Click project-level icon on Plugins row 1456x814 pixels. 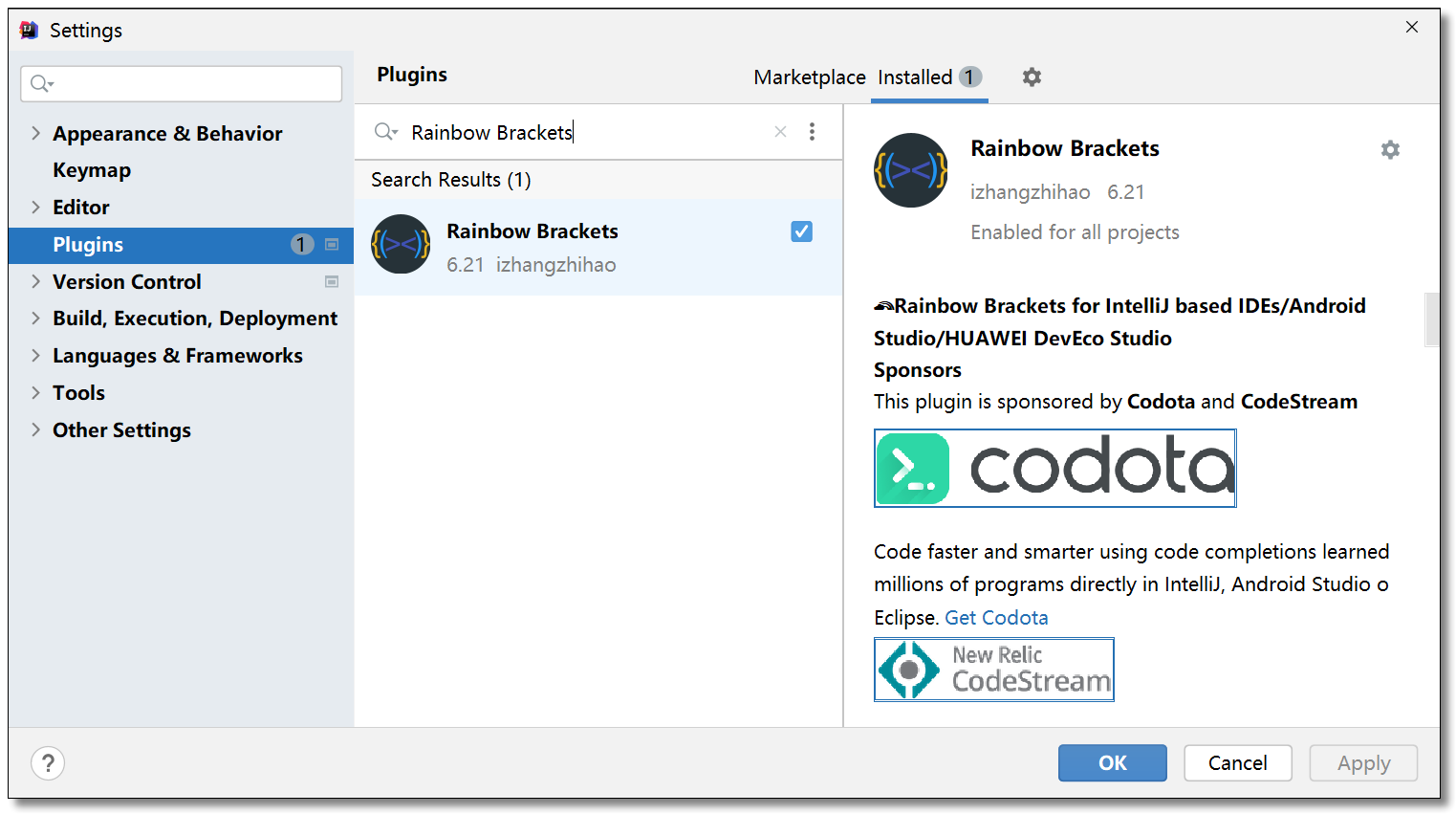332,245
